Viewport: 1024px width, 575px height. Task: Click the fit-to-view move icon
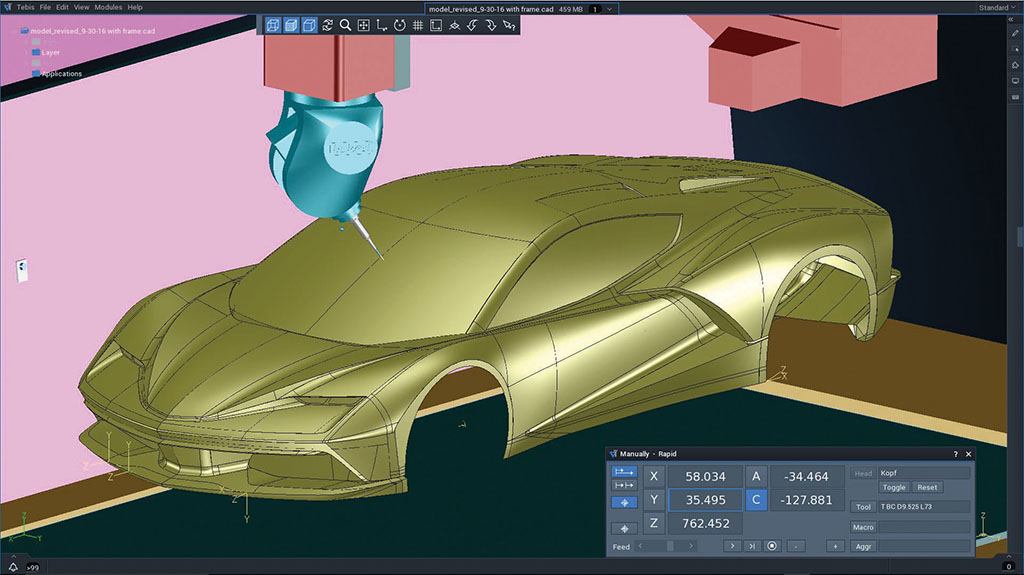(x=364, y=25)
